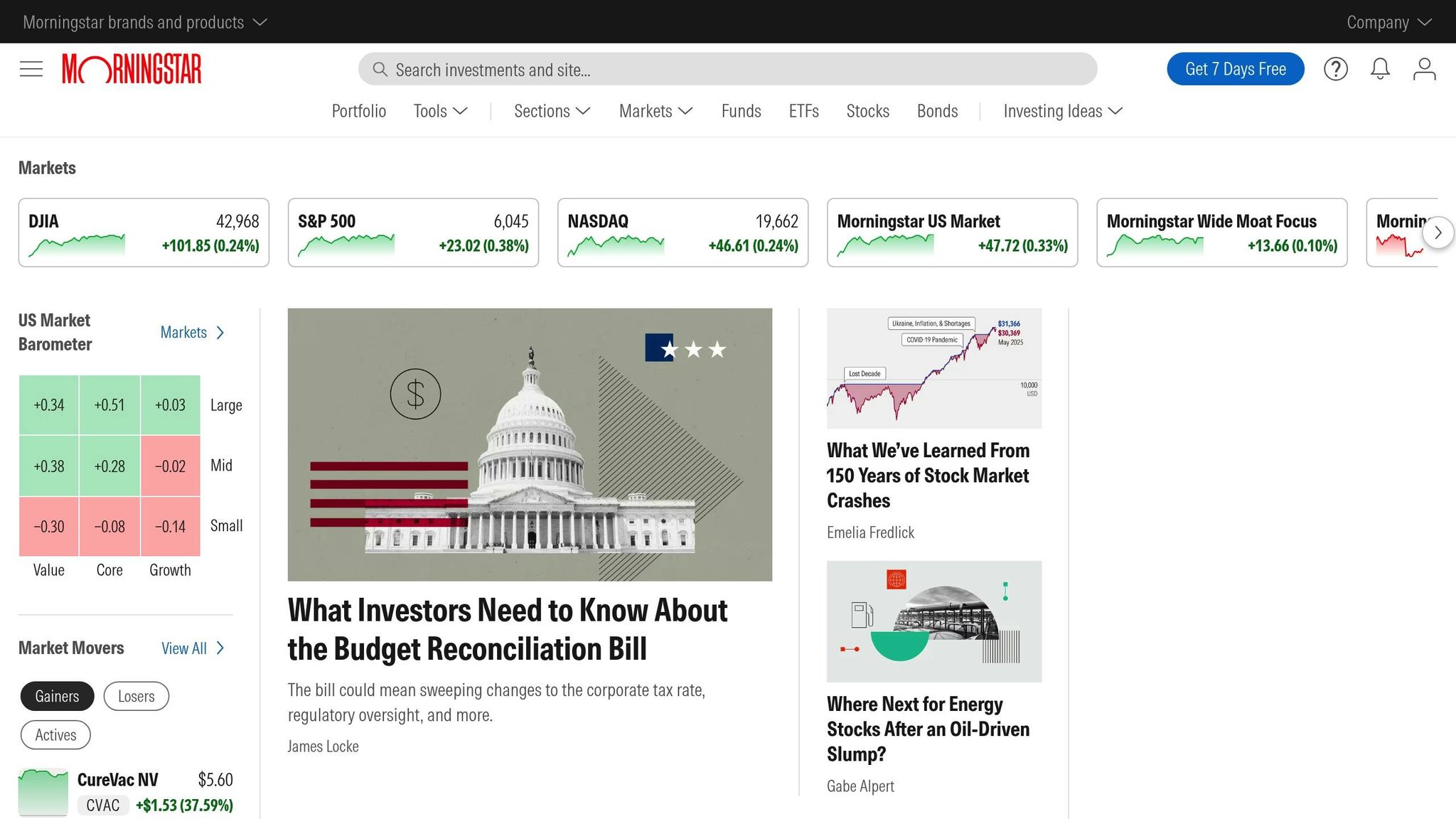
Task: Go to the Portfolio nav item
Action: coord(359,111)
